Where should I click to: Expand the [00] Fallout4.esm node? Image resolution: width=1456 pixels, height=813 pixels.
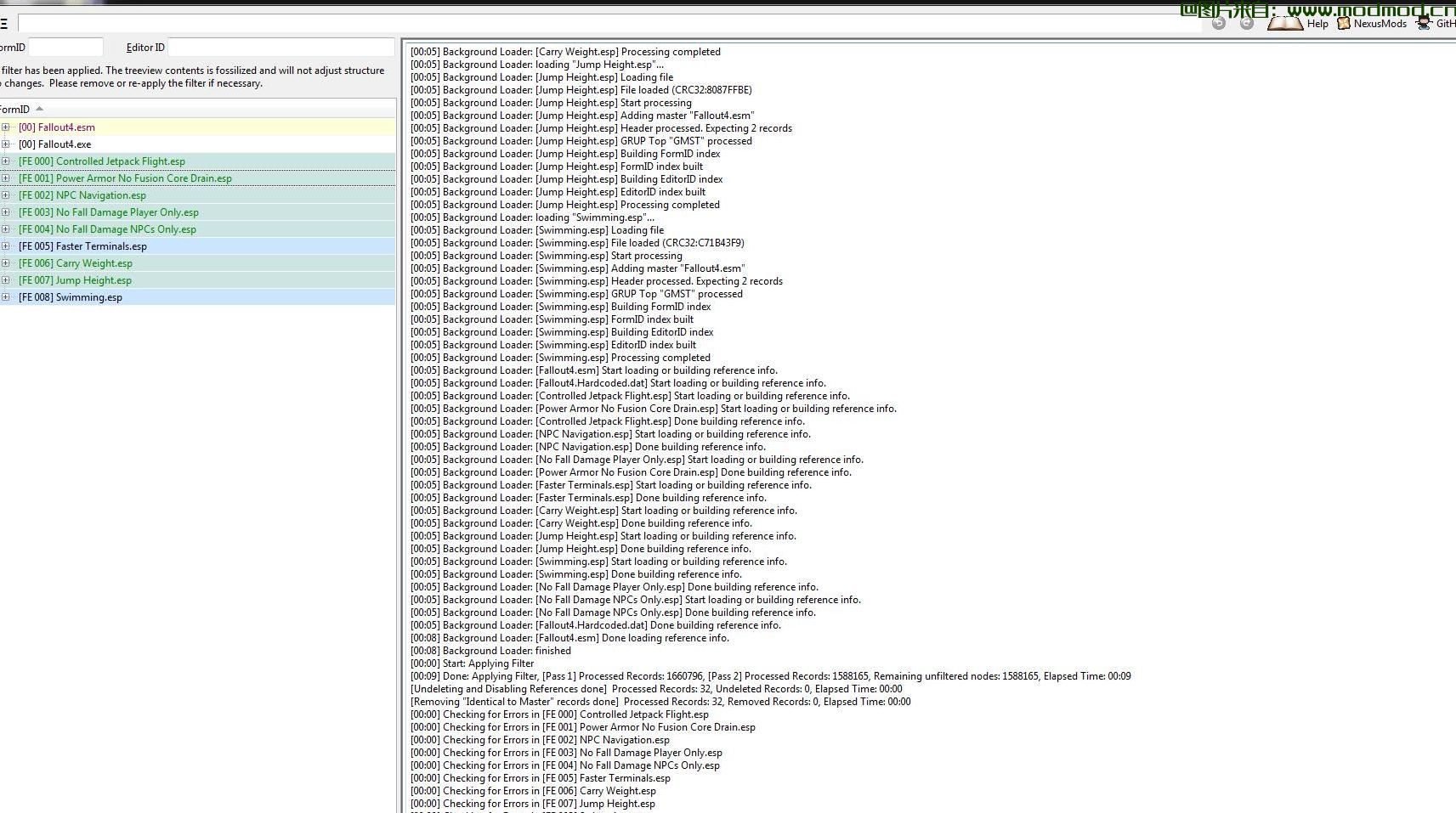5,127
